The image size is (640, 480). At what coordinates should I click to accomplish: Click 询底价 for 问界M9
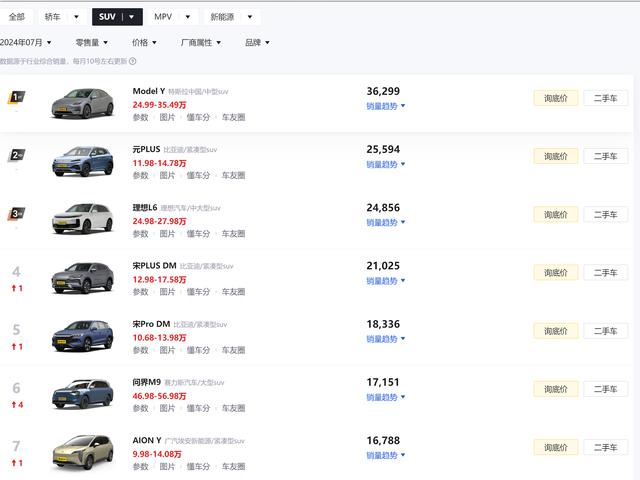point(556,389)
